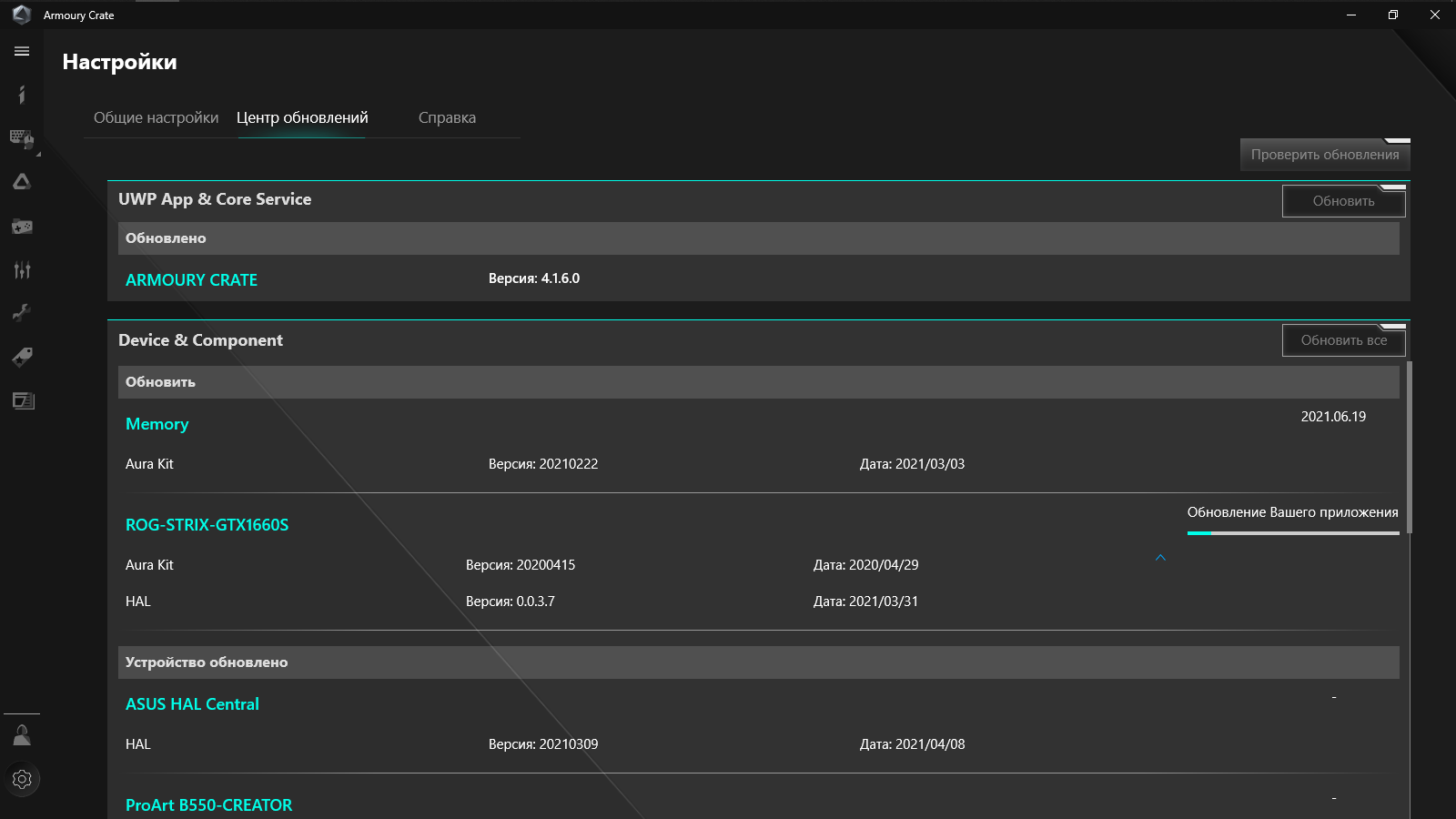The width and height of the screenshot is (1456, 819).
Task: Click the Обновить все button
Action: pos(1344,340)
